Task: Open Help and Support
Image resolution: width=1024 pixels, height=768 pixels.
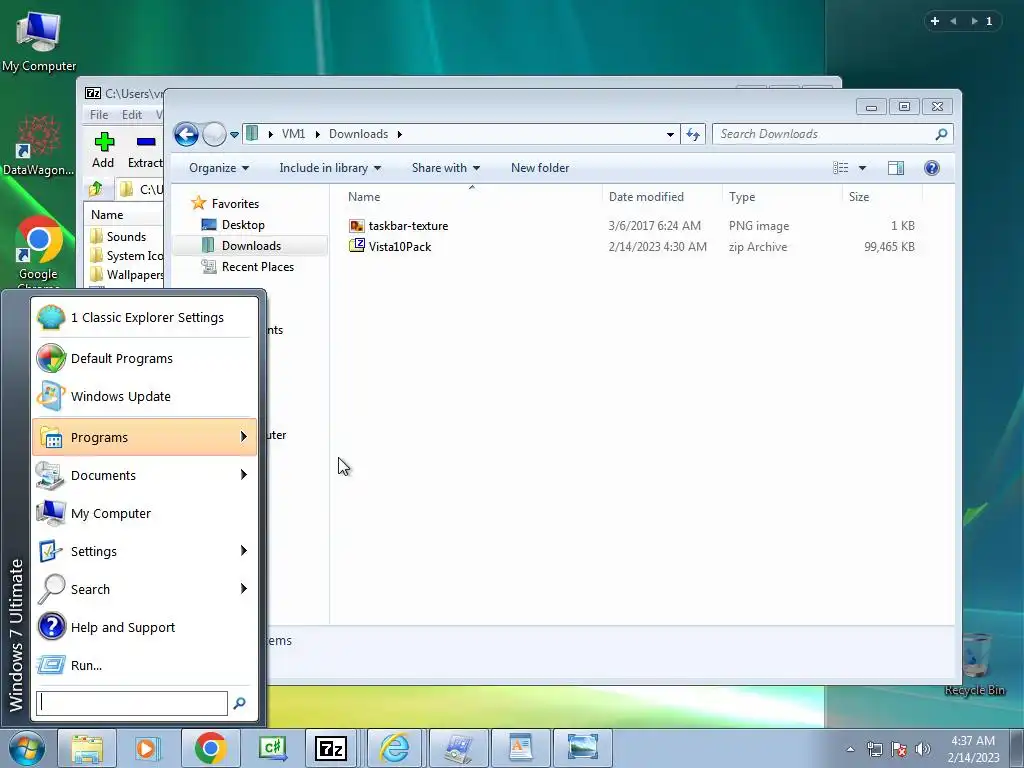Action: pyautogui.click(x=144, y=627)
